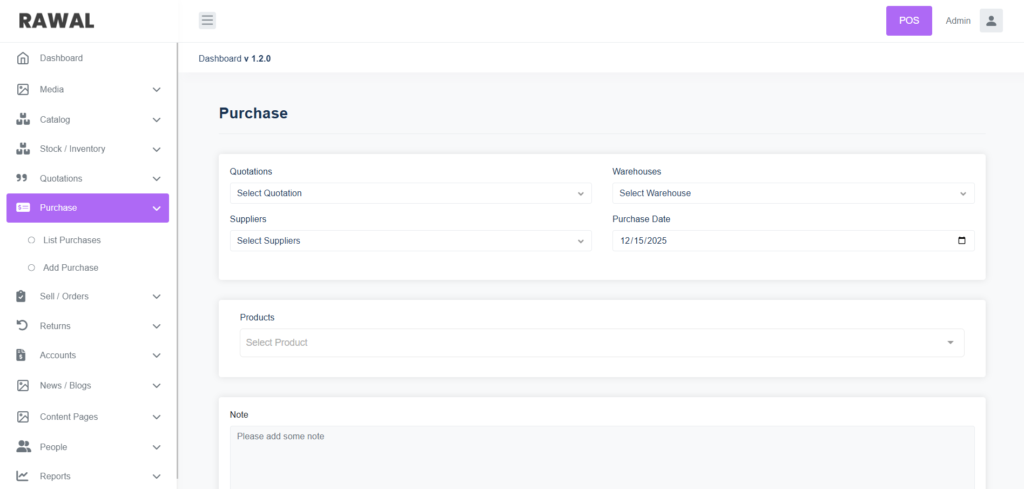Image resolution: width=1024 pixels, height=489 pixels.
Task: Open the calendar picker on Purchase Date
Action: coord(961,241)
